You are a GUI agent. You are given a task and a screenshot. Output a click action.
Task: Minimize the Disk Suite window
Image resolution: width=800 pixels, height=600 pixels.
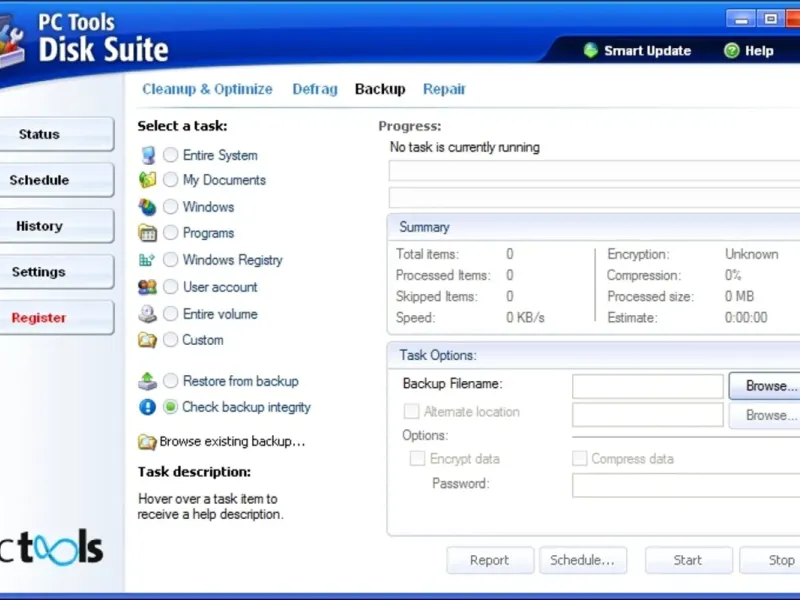pos(741,19)
